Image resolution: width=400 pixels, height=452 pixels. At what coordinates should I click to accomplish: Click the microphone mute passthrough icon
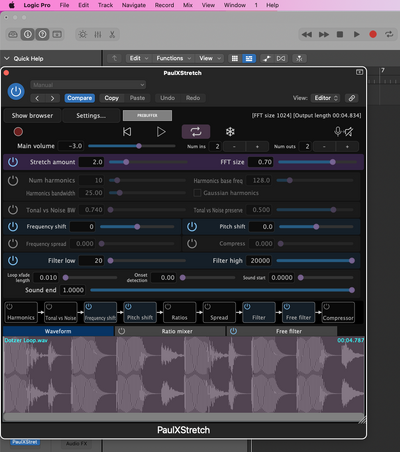(x=344, y=132)
